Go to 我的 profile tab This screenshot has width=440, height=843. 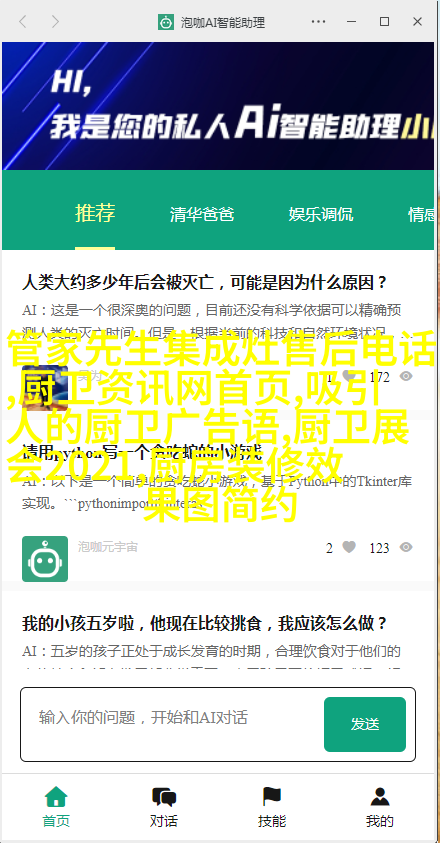coord(380,807)
